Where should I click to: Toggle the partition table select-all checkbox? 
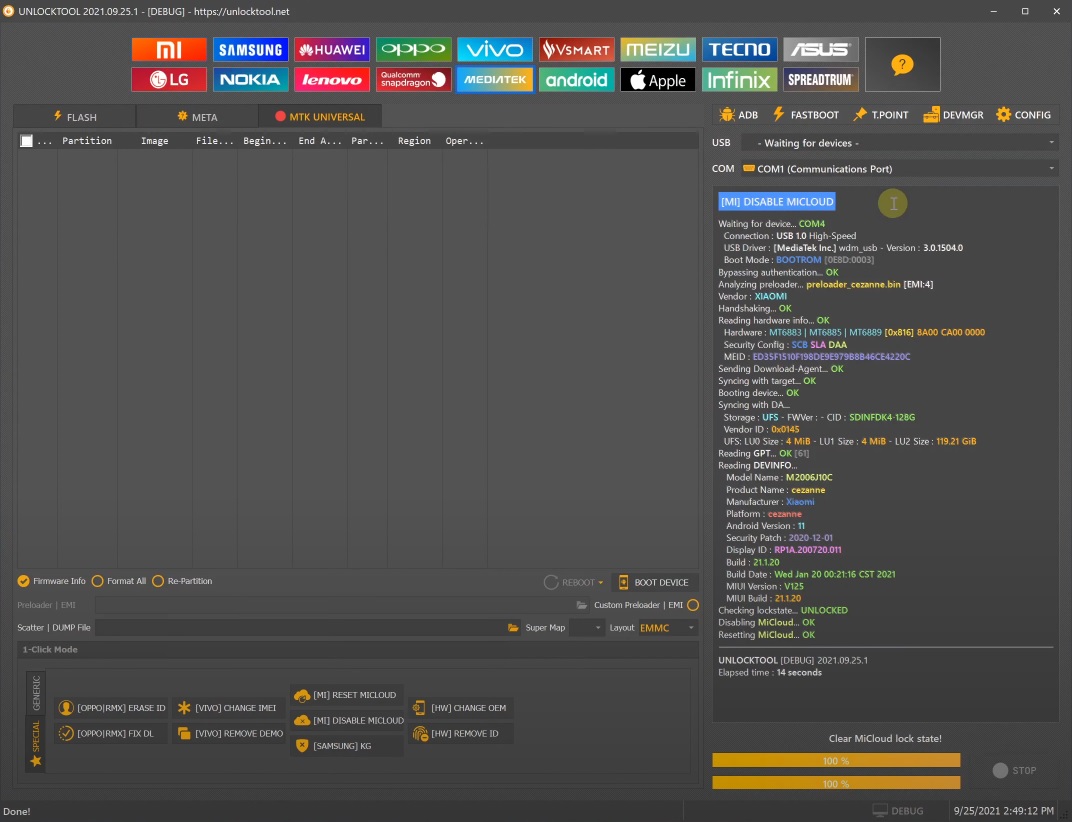click(x=26, y=141)
